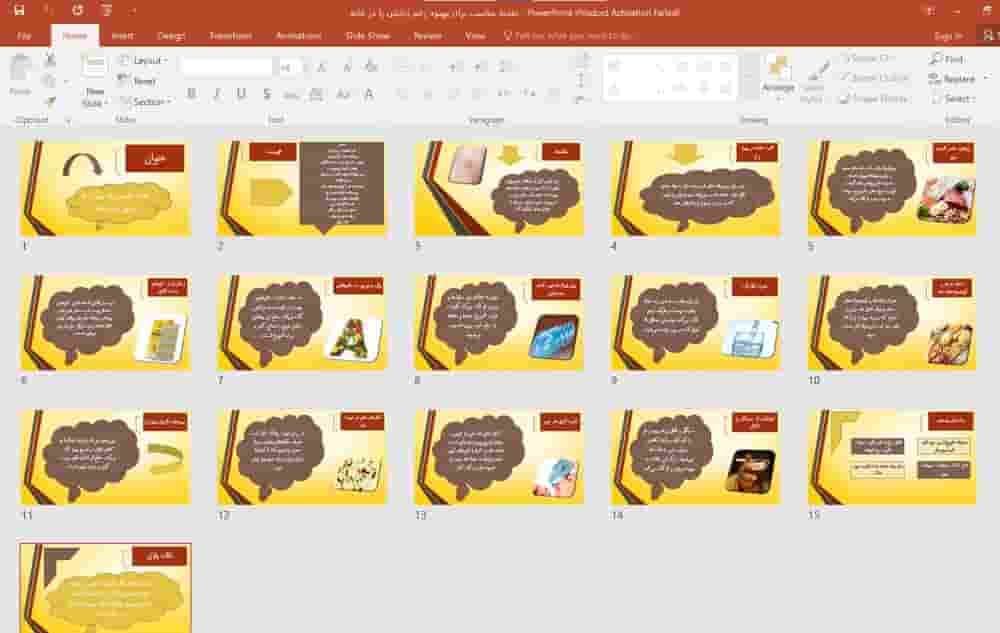
Task: Switch to the Insert tab
Action: tap(122, 36)
